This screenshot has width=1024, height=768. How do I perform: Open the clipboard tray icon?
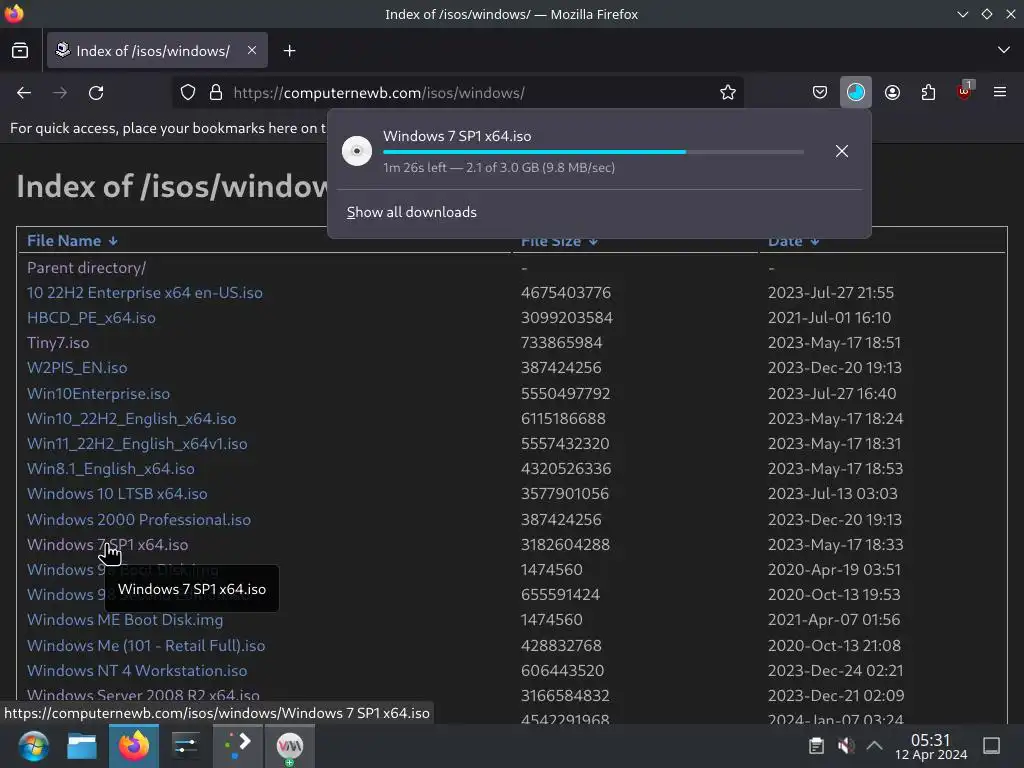point(816,746)
